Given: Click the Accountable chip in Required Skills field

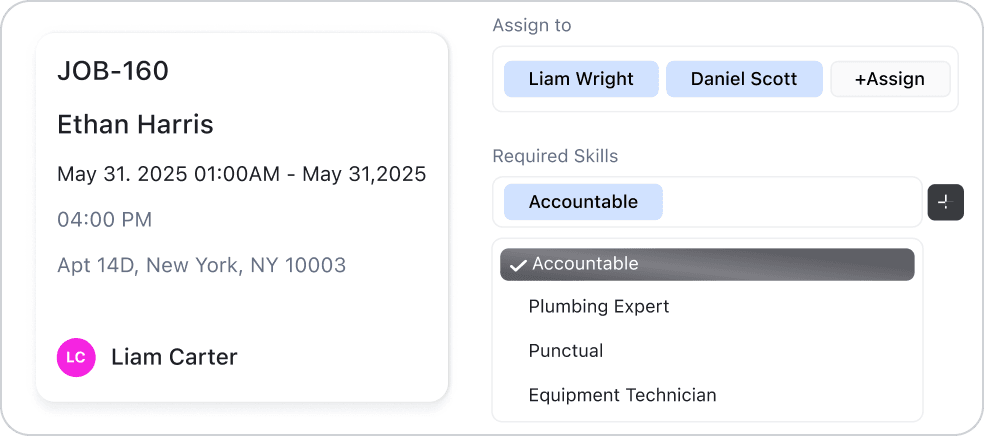Looking at the screenshot, I should pos(583,202).
